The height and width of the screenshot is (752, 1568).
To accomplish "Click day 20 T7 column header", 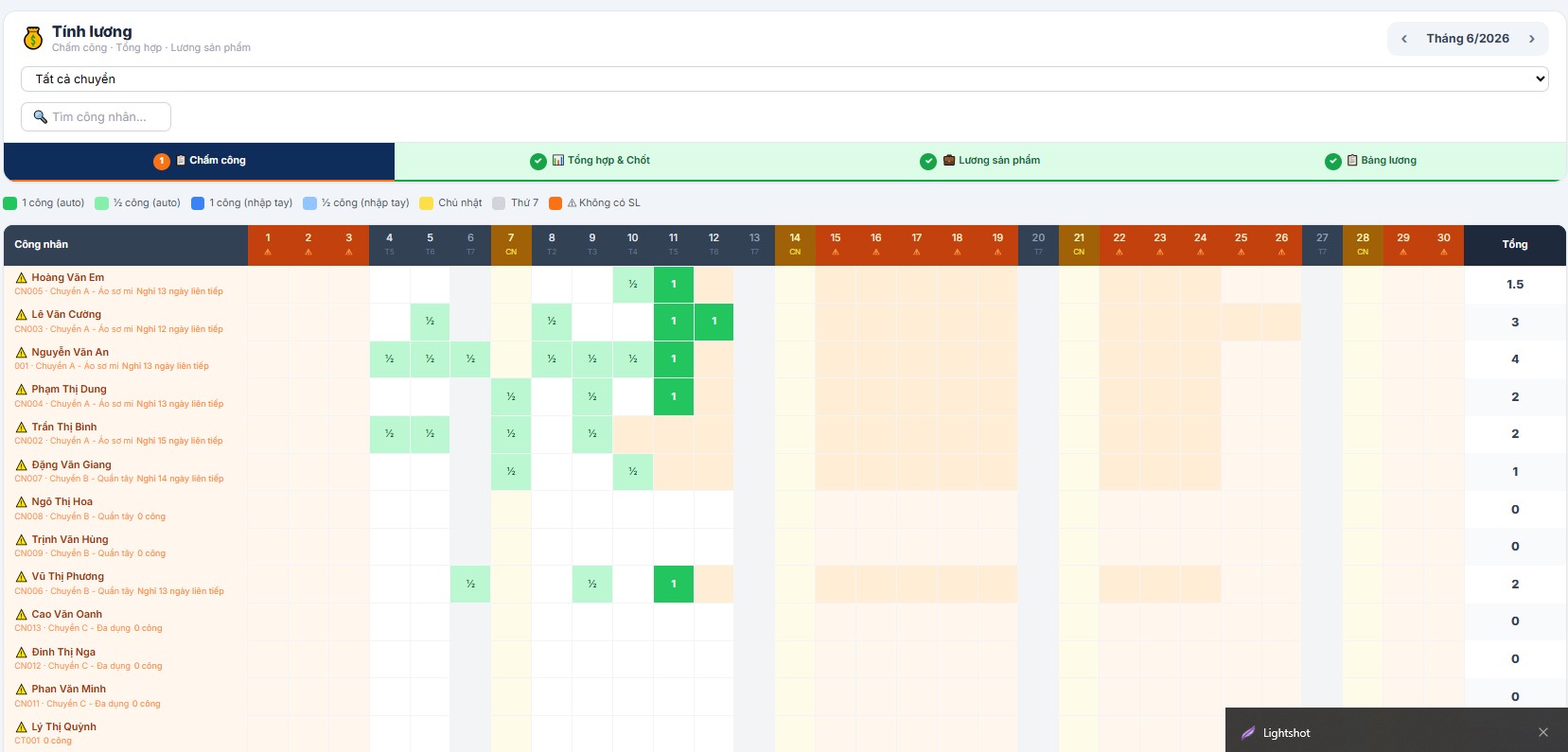I will click(1038, 245).
